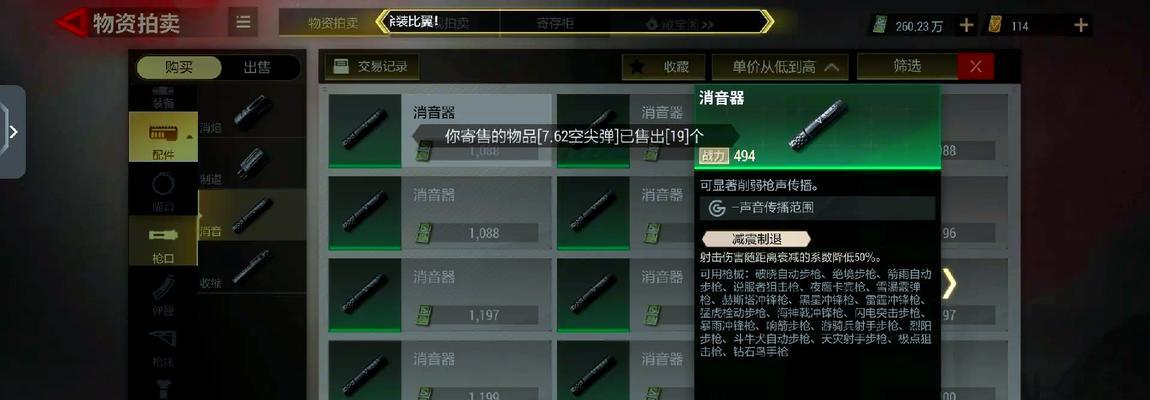Open the 配件 attachments category
1150x400 pixels.
tap(163, 137)
